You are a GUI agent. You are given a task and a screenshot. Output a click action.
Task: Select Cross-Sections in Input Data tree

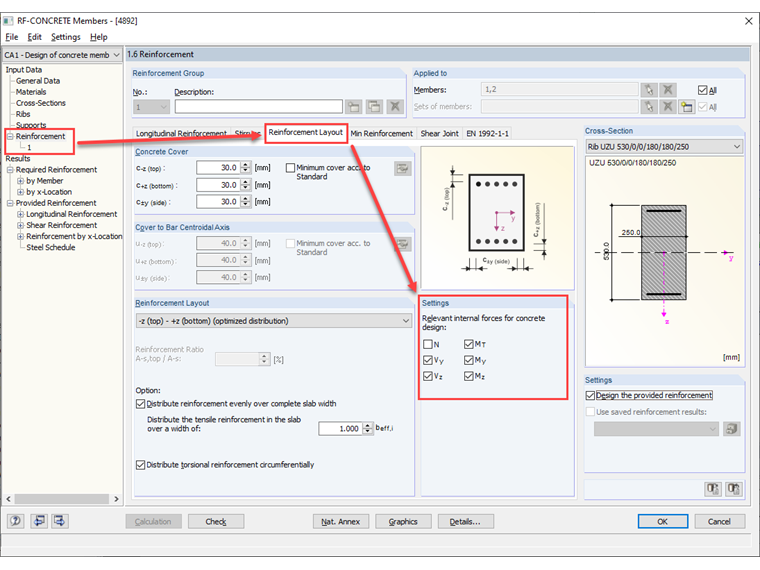coord(40,103)
